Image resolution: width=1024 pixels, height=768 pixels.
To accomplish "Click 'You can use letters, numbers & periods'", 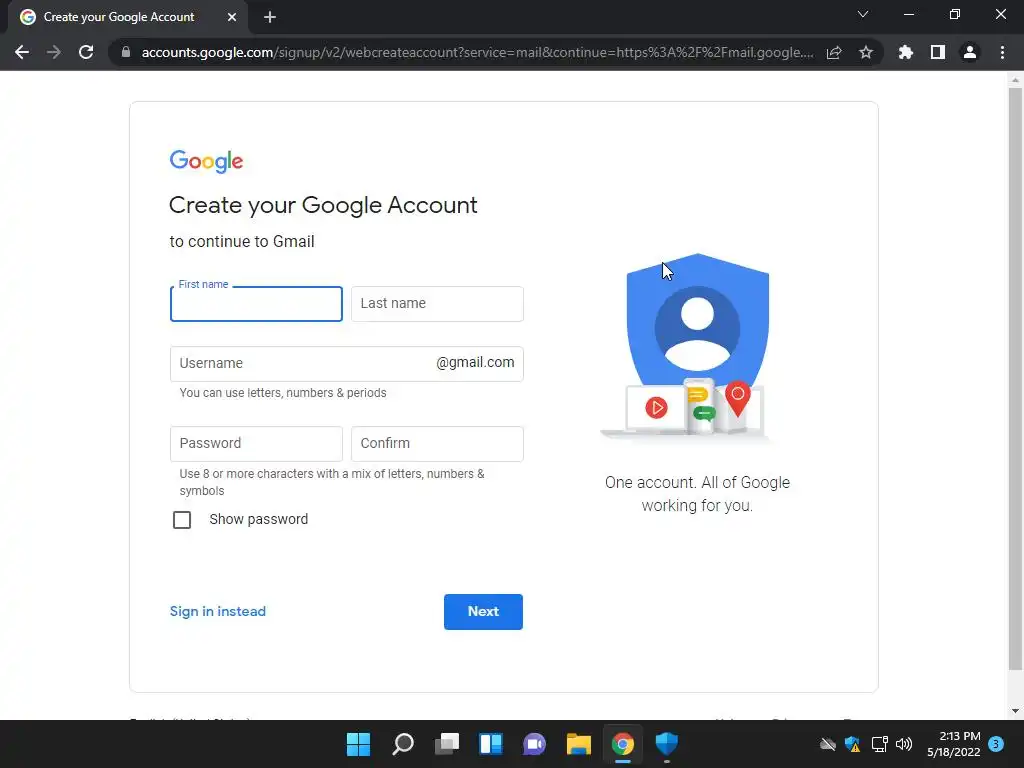I will tap(283, 392).
